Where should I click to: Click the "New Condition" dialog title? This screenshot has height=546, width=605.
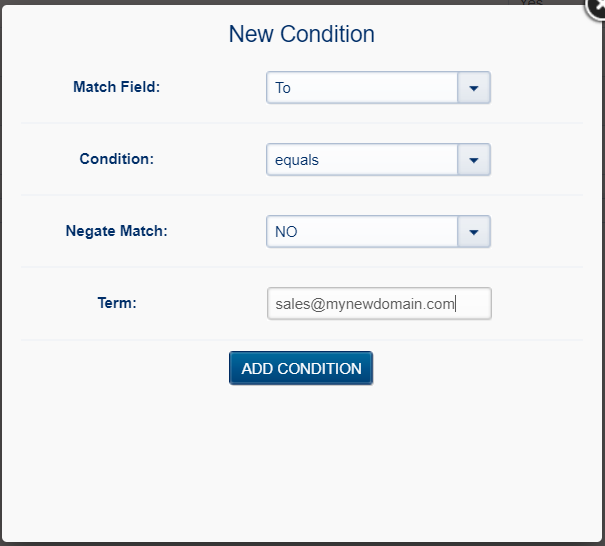(x=301, y=34)
